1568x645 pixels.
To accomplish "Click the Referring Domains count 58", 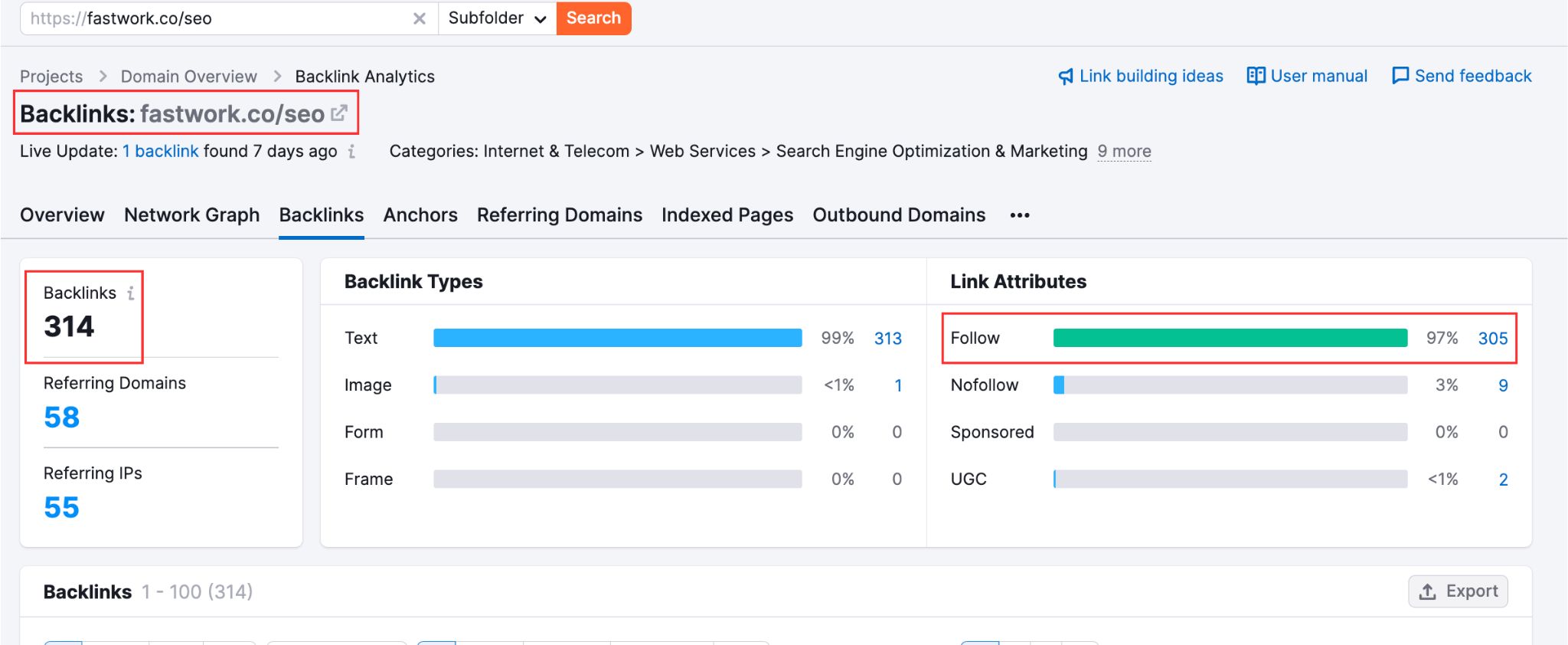I will tap(62, 417).
